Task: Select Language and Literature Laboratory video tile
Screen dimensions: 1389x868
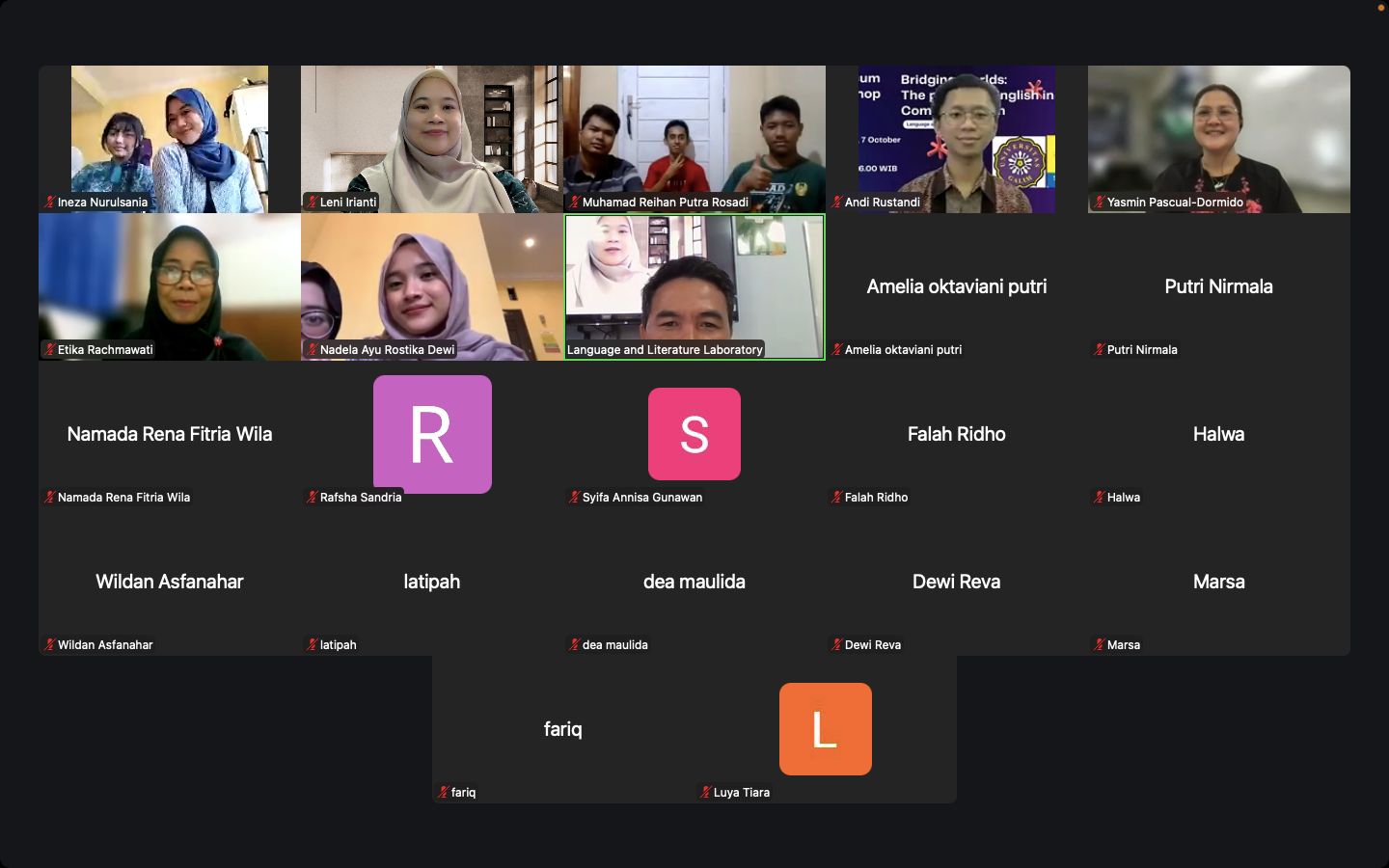Action: click(694, 286)
